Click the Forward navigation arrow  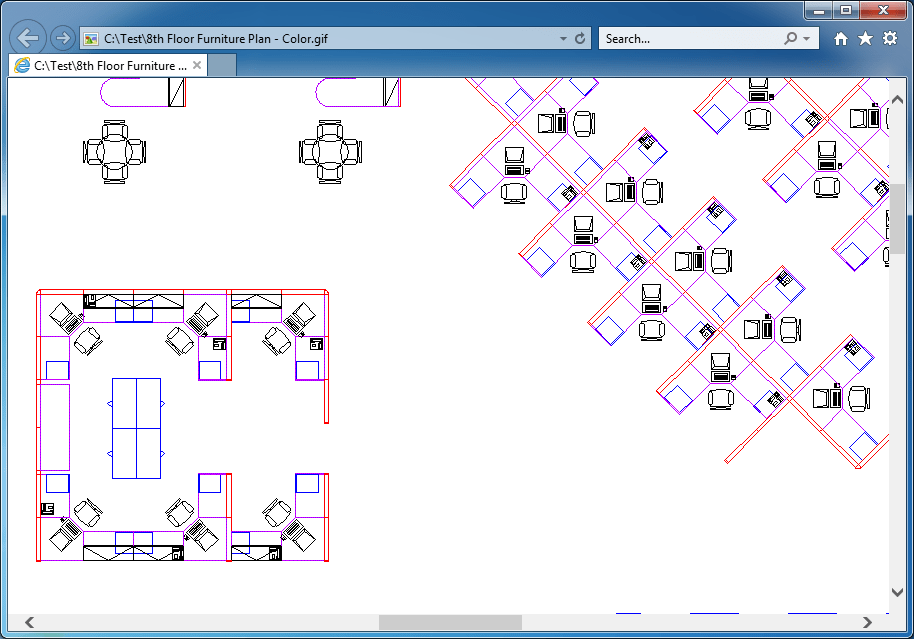[x=62, y=38]
